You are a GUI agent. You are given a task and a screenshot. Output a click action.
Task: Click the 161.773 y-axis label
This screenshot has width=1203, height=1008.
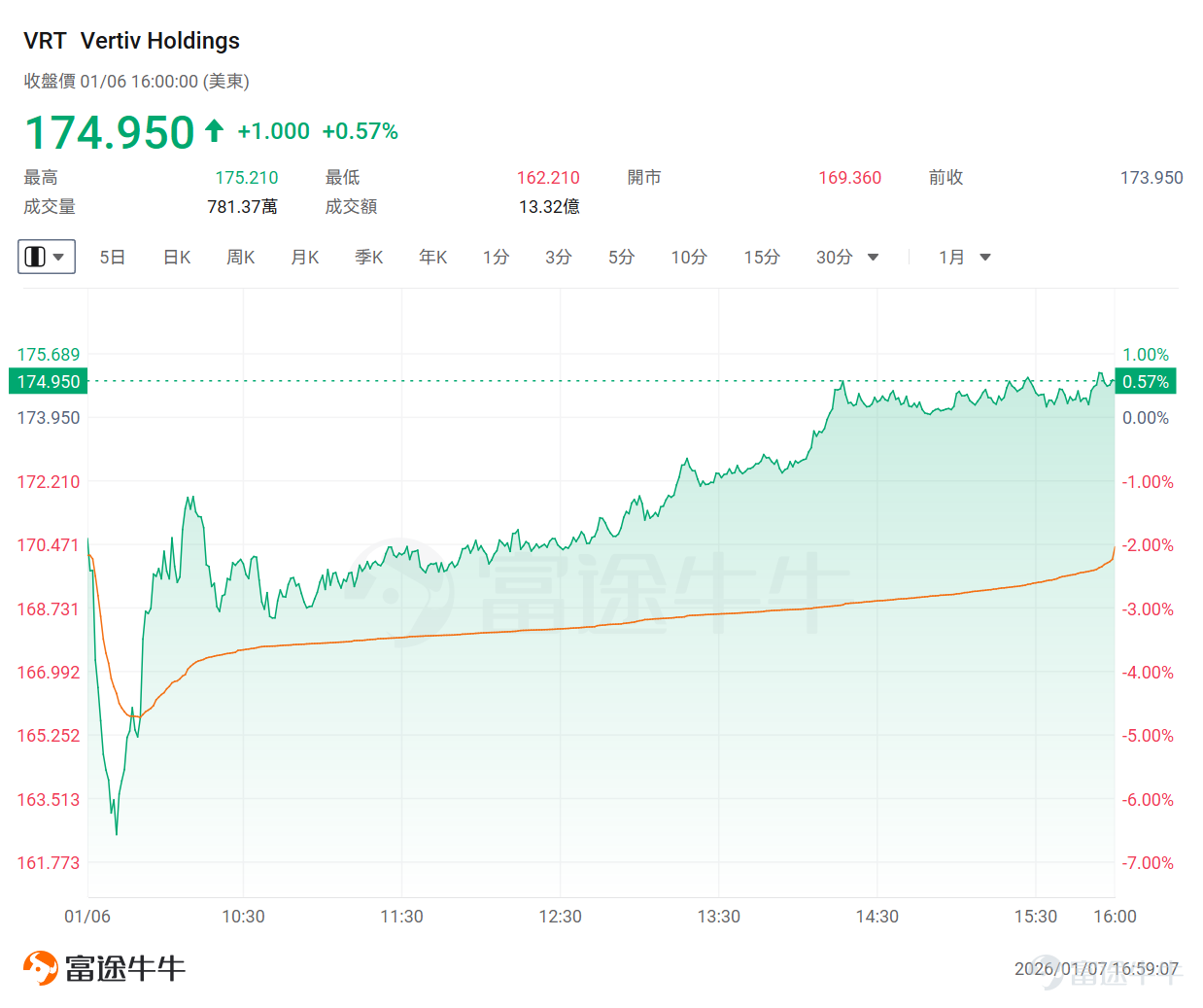49,863
